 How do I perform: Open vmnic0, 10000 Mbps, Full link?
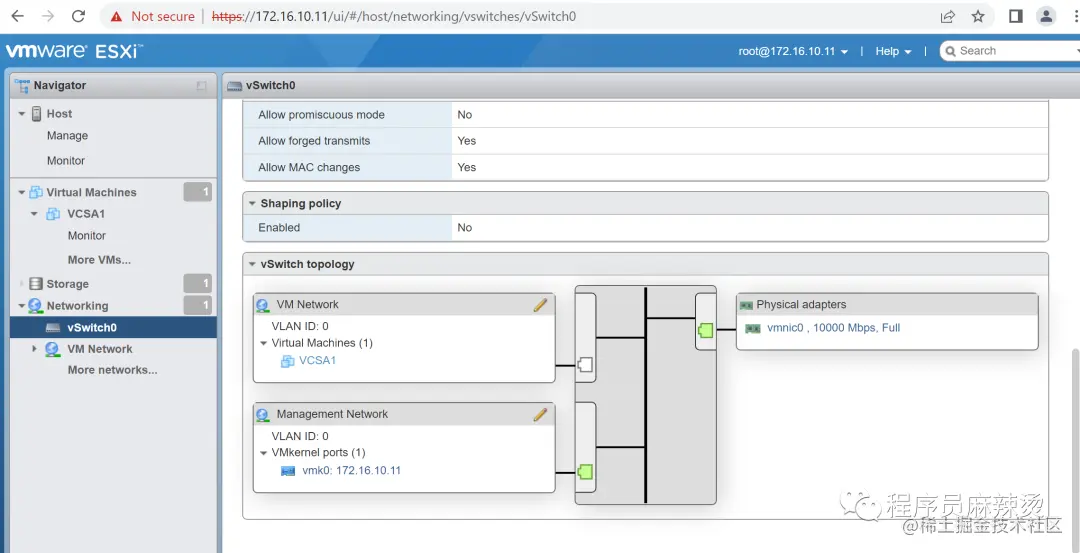(x=833, y=328)
